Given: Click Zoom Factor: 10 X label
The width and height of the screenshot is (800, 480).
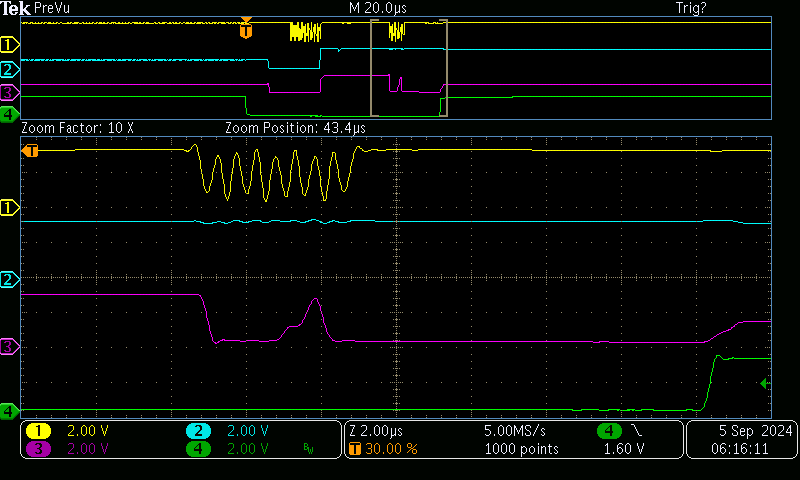Looking at the screenshot, I should click(78, 128).
